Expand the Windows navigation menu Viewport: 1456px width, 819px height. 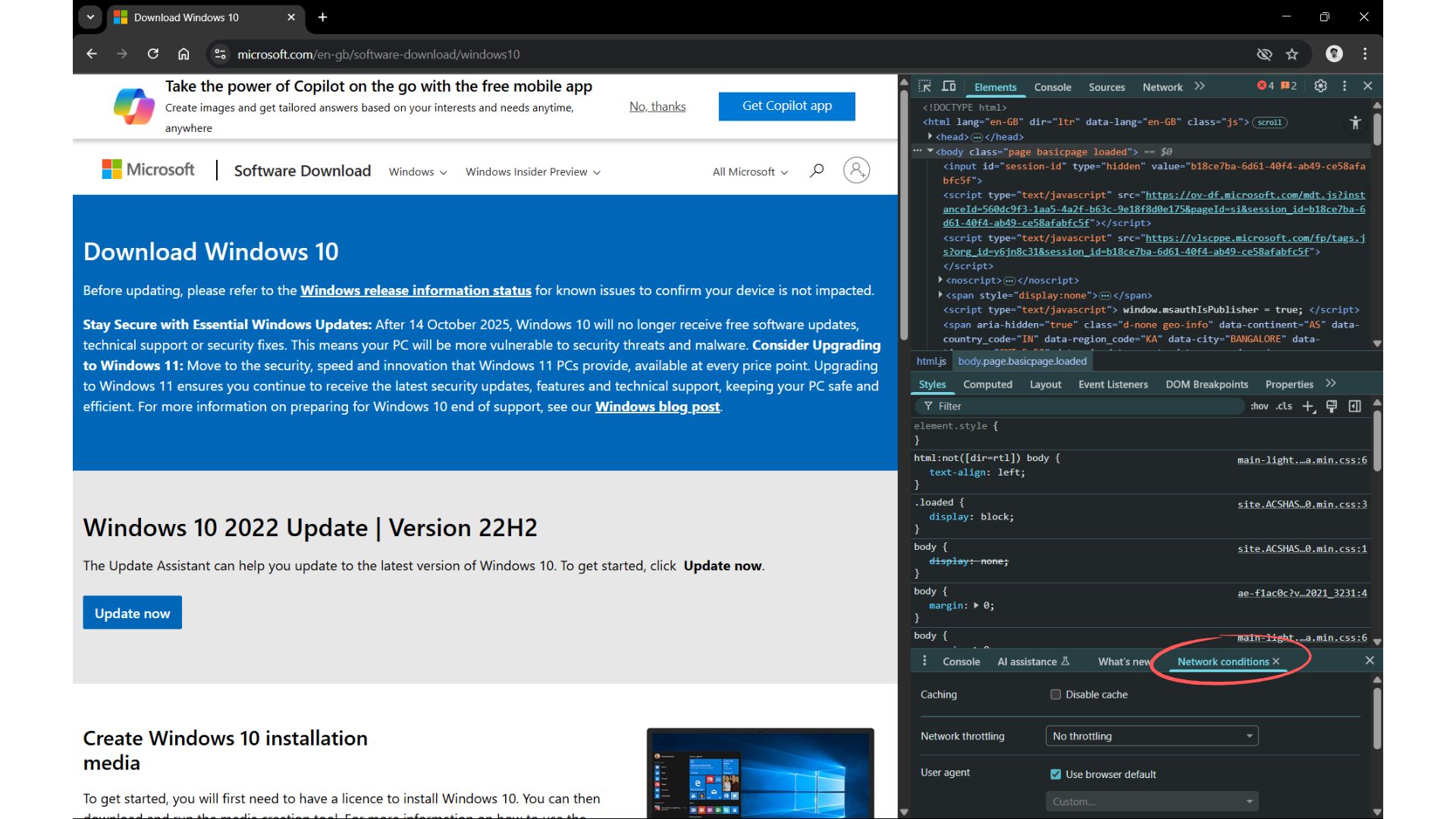pos(418,172)
